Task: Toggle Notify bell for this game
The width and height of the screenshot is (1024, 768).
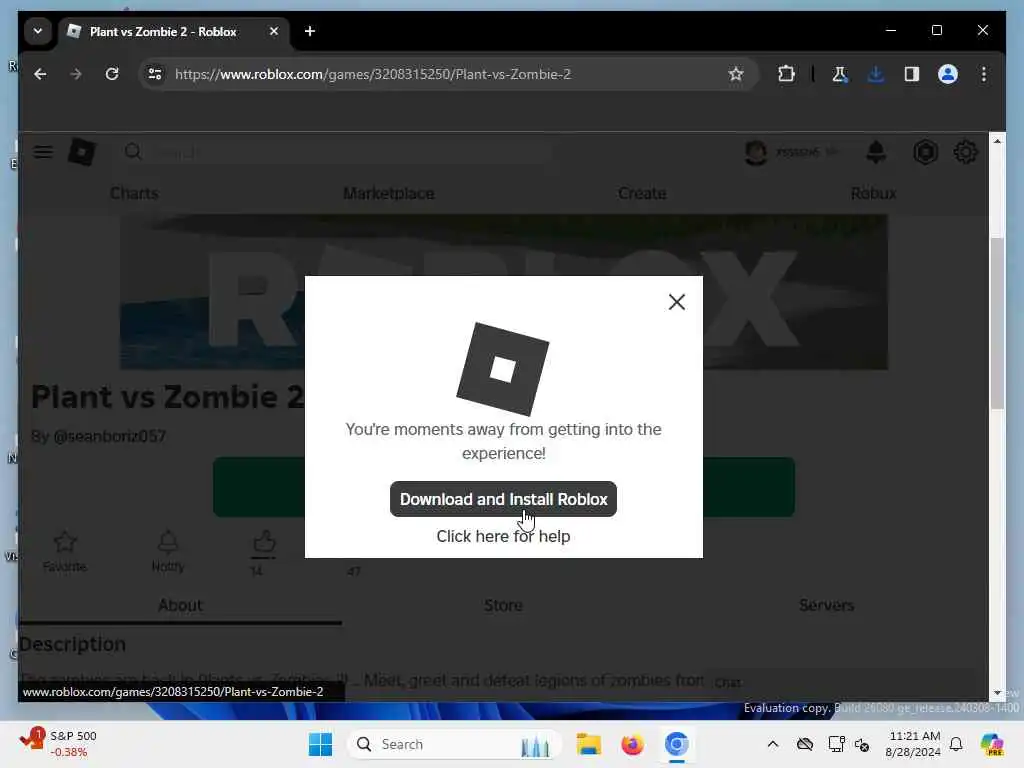Action: pos(168,551)
